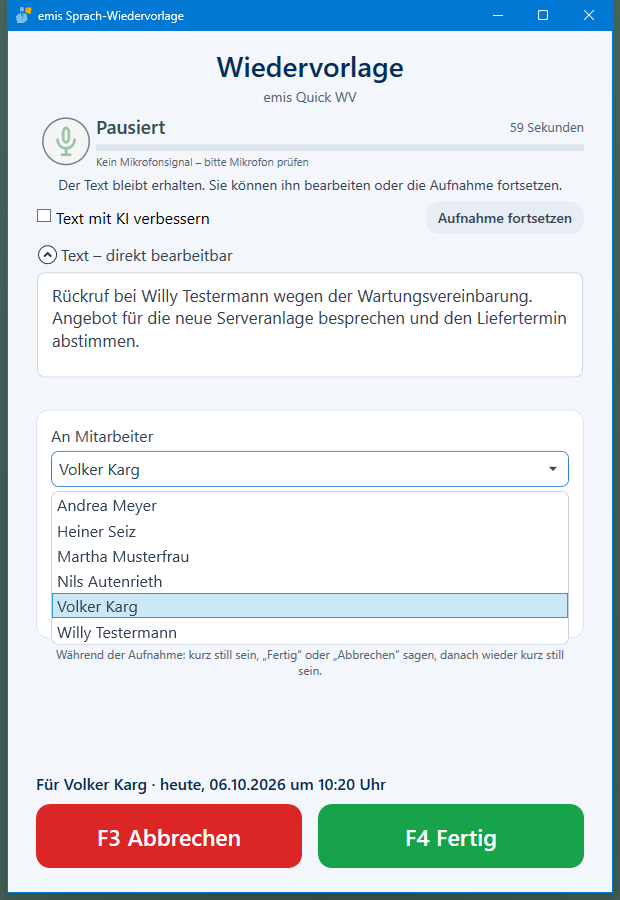Pick Nils Autenrieth from employee list

(x=310, y=581)
